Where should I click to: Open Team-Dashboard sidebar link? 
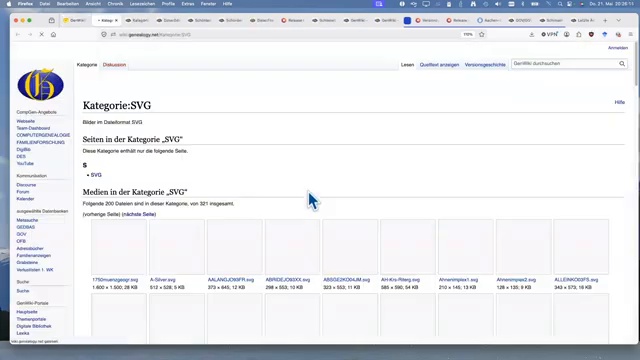(x=33, y=128)
